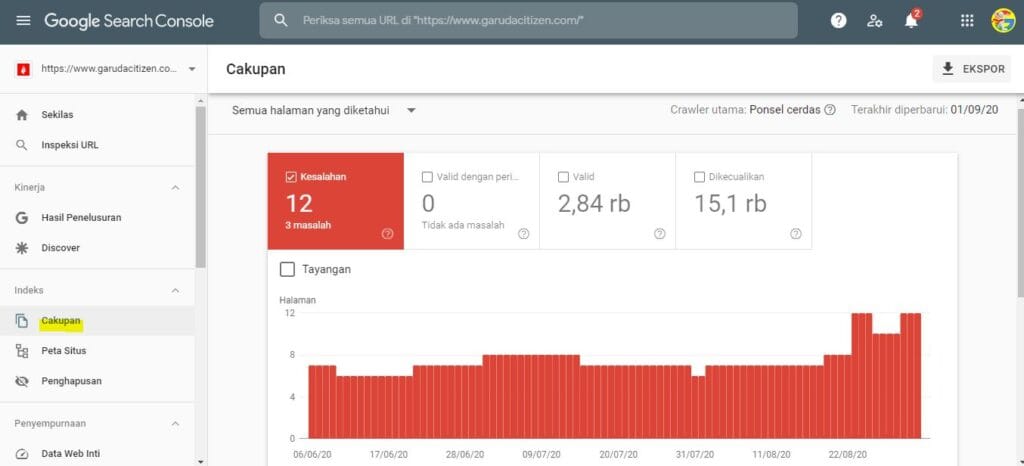Open Inspeksi URL menu item
Screen dimensions: 1024x466
pyautogui.click(x=97, y=146)
